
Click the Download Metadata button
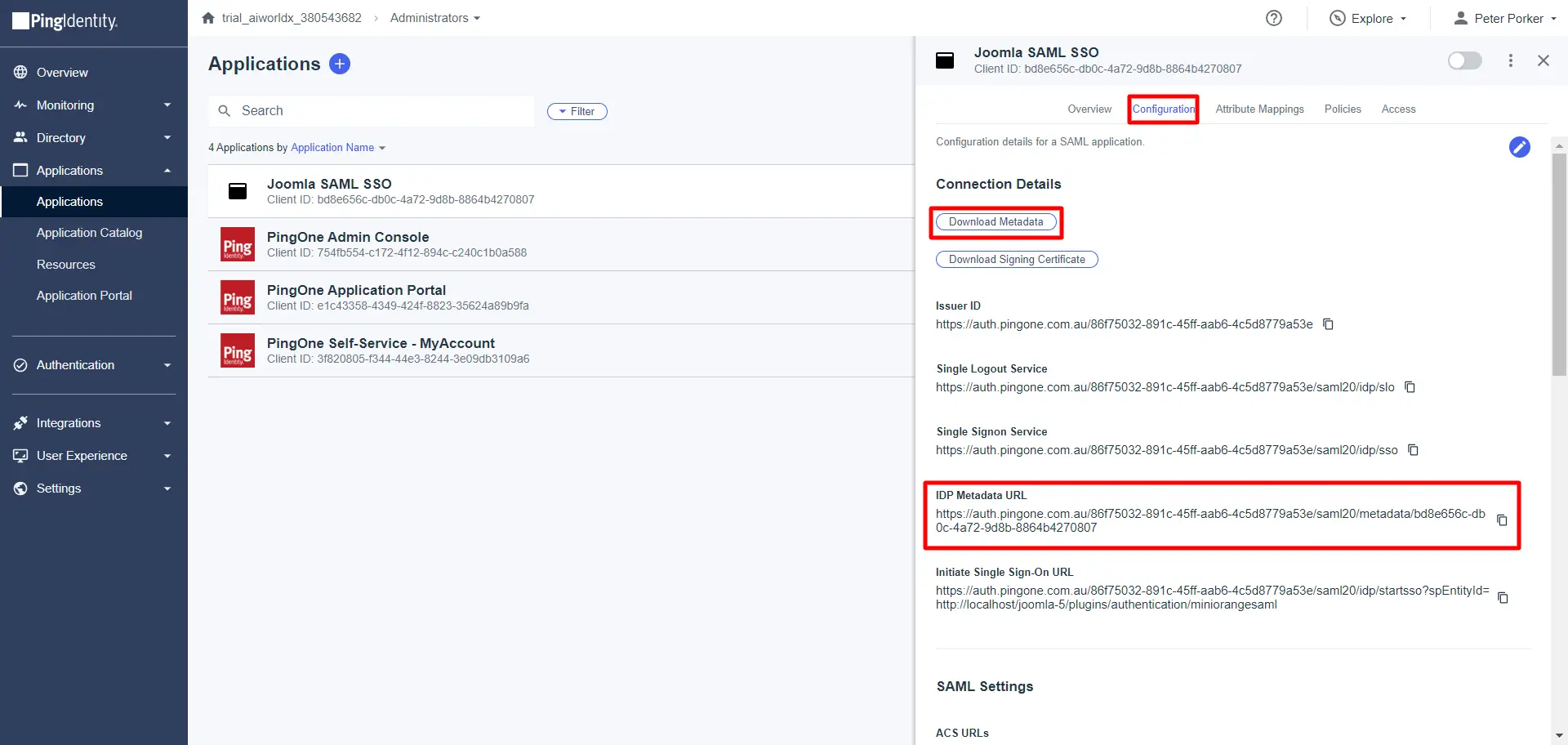coord(996,222)
